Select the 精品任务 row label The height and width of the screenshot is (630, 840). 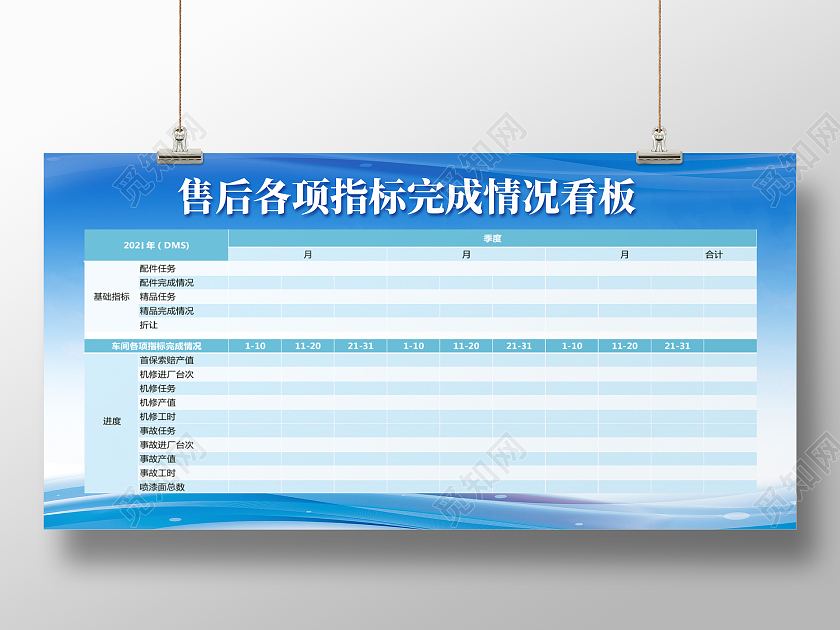[x=157, y=297]
